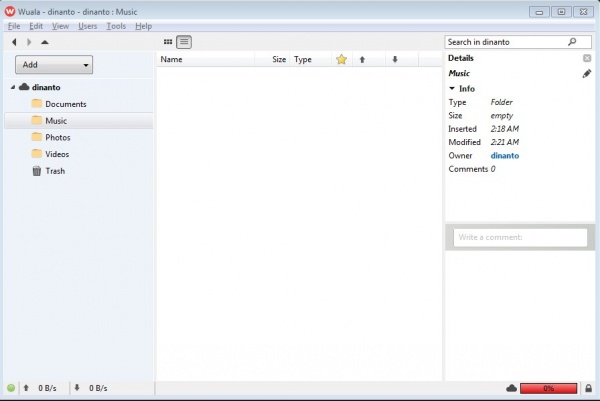The height and width of the screenshot is (401, 600).
Task: Sort by Size column
Action: (272, 59)
